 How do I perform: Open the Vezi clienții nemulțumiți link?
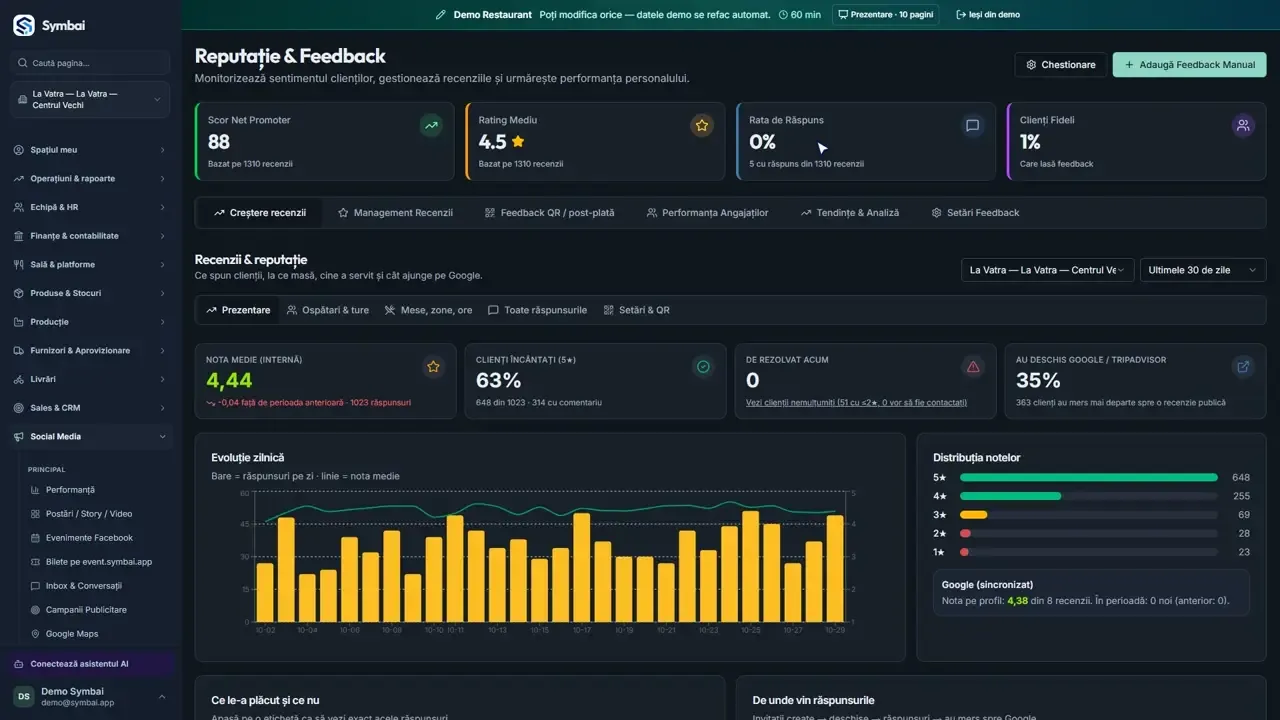tap(856, 403)
